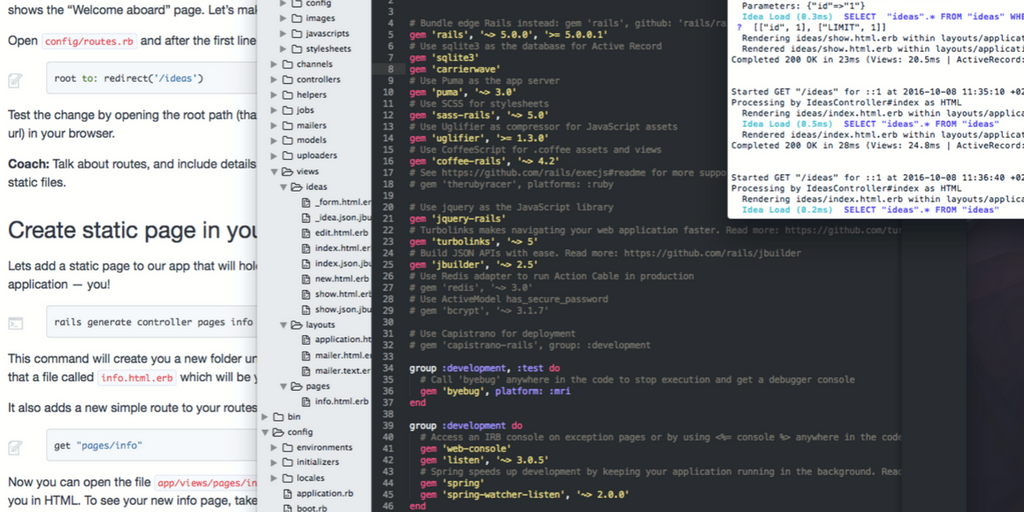Screen dimensions: 1024x512
Task: Click the channels folder icon
Action: [x=287, y=64]
